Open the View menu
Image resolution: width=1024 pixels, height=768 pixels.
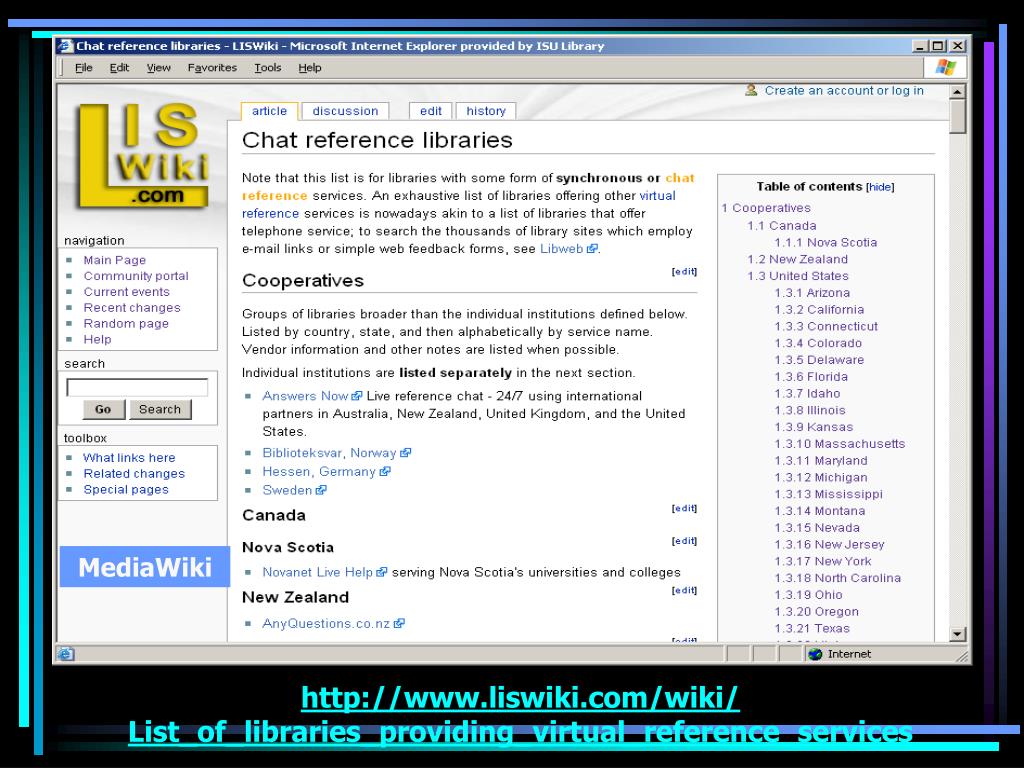(159, 68)
